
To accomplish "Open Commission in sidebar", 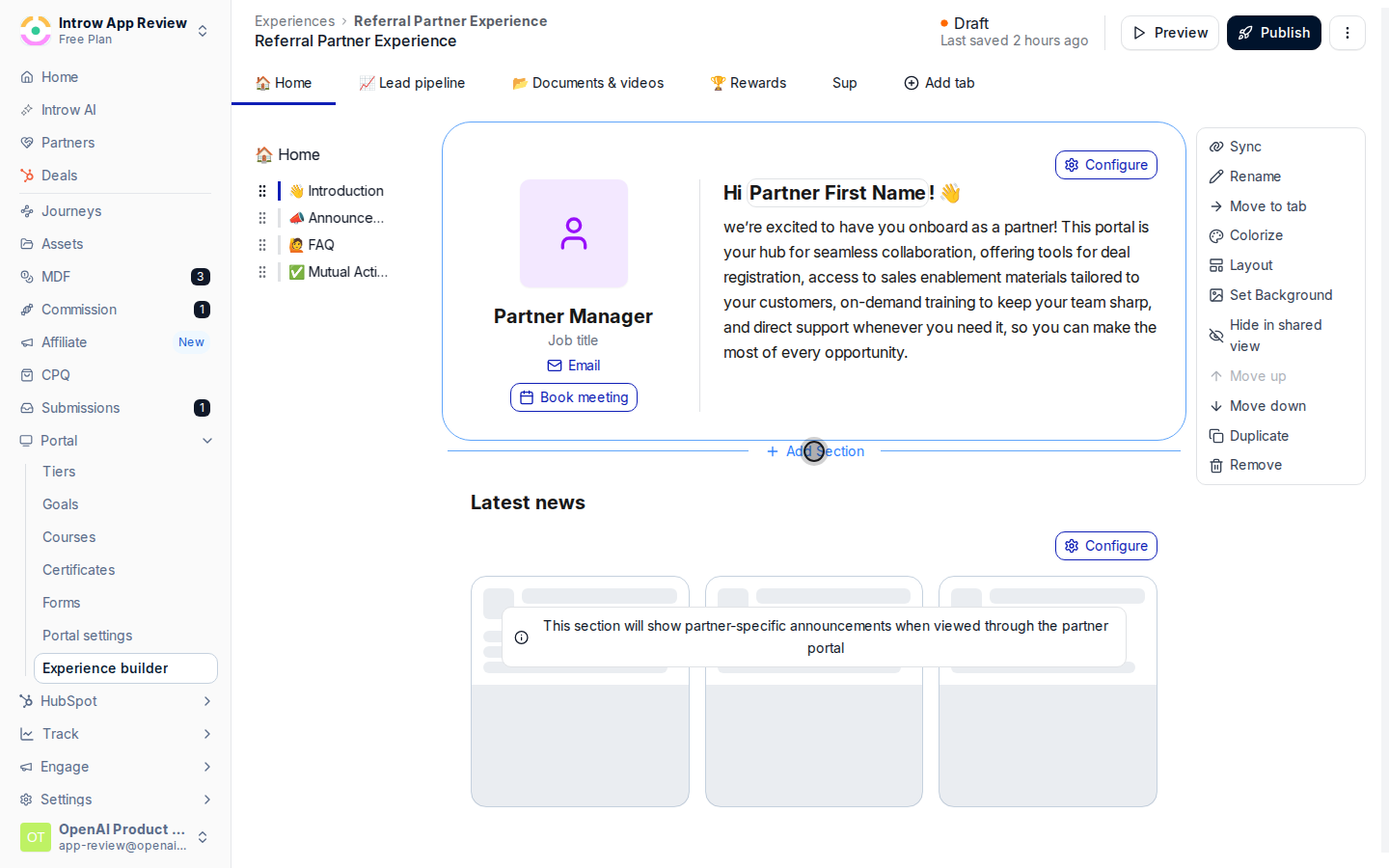I will 115,310.
